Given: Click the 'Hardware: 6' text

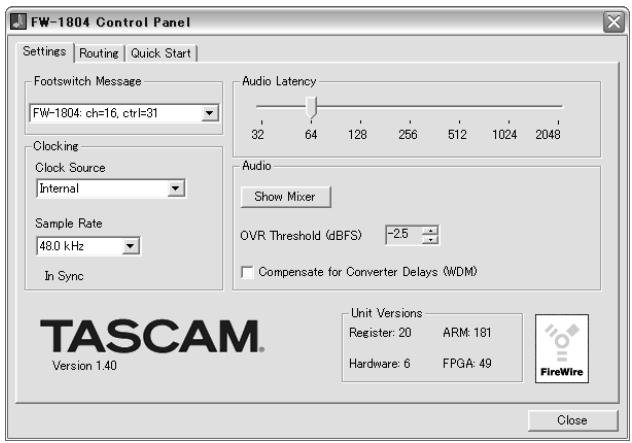Looking at the screenshot, I should (x=379, y=364).
